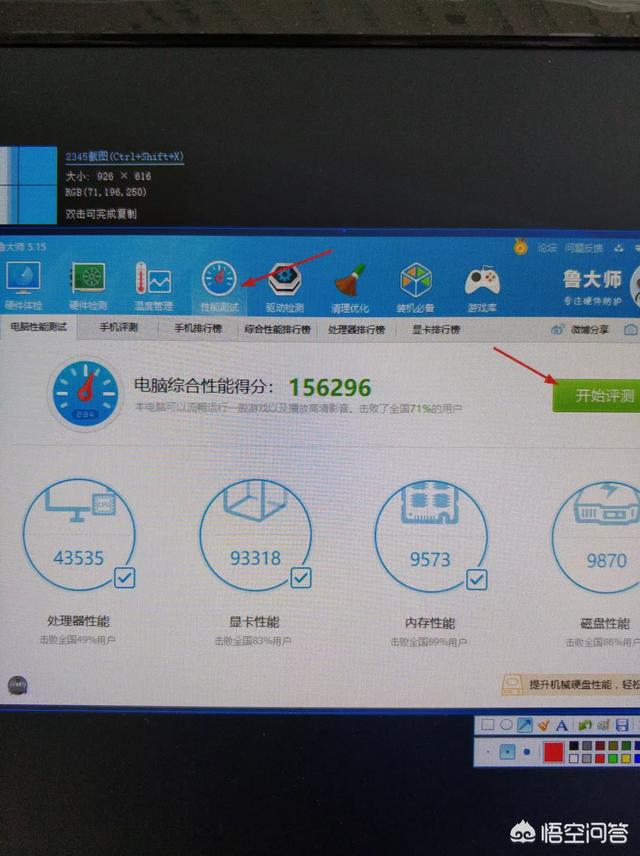The width and height of the screenshot is (640, 856).
Task: Click the green 开始评测 button
Action: click(596, 395)
